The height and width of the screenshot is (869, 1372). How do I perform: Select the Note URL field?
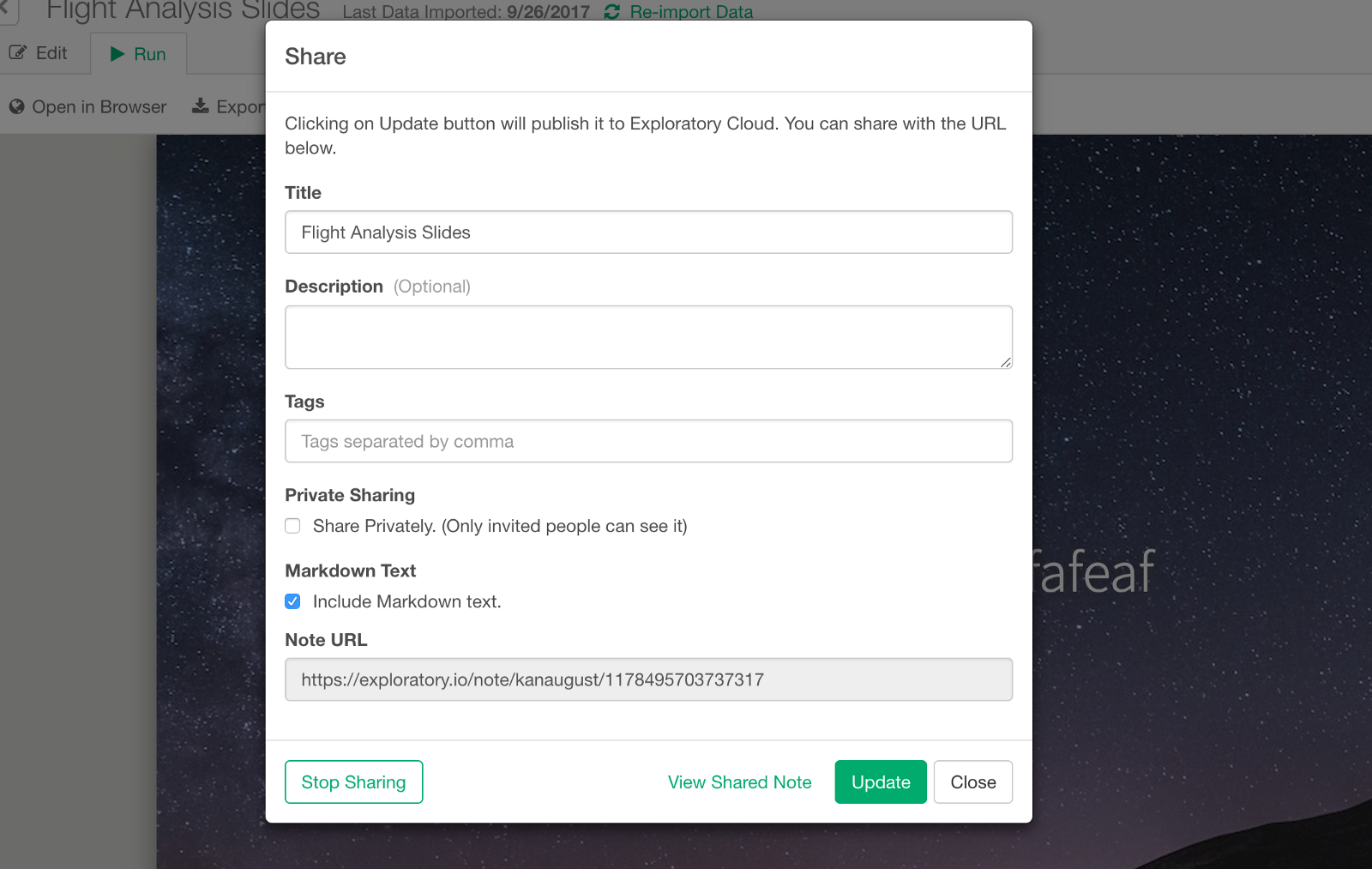pyautogui.click(x=649, y=679)
